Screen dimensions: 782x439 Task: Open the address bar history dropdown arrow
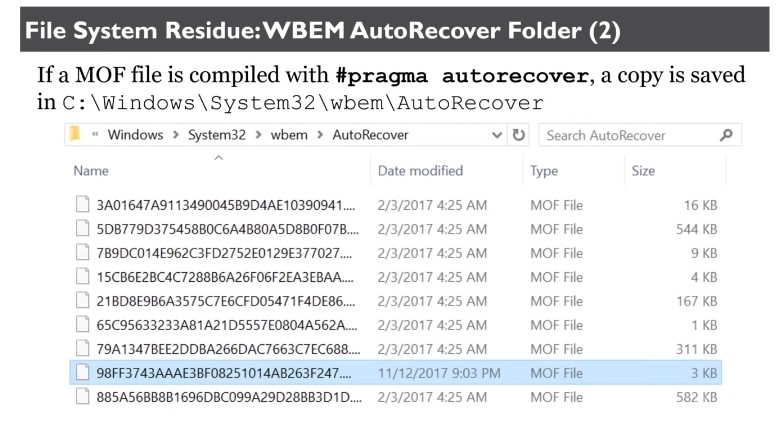(x=498, y=134)
